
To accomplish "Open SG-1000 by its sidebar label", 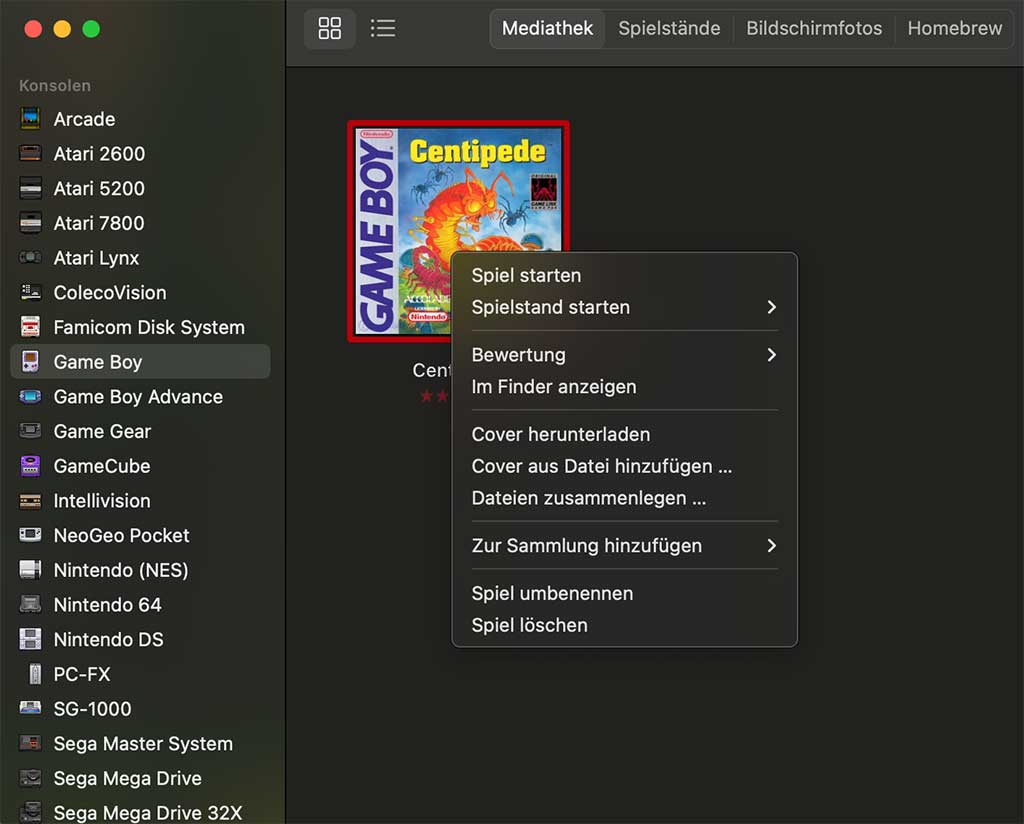I will [92, 708].
